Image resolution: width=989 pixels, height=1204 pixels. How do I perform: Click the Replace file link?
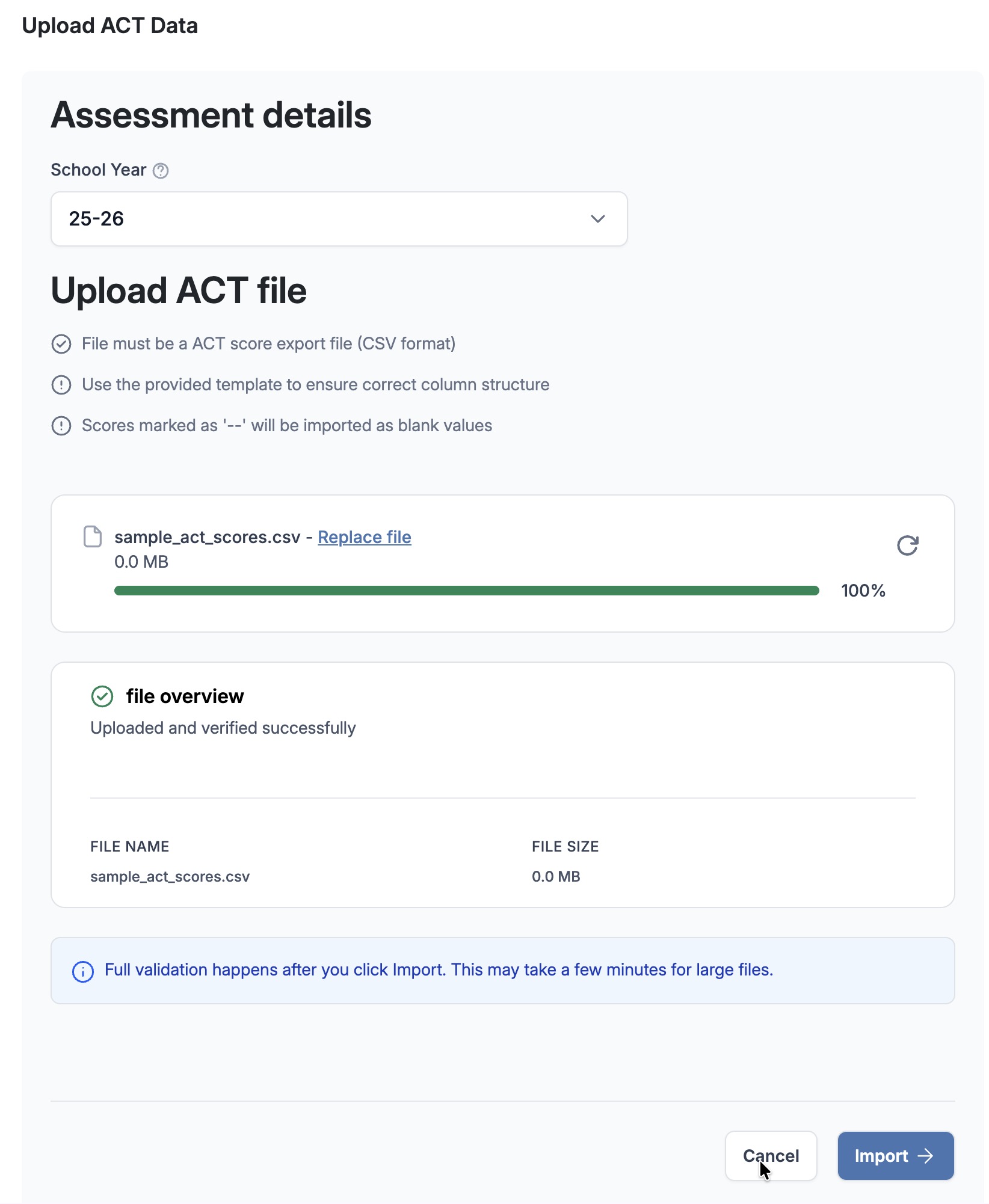[x=364, y=537]
